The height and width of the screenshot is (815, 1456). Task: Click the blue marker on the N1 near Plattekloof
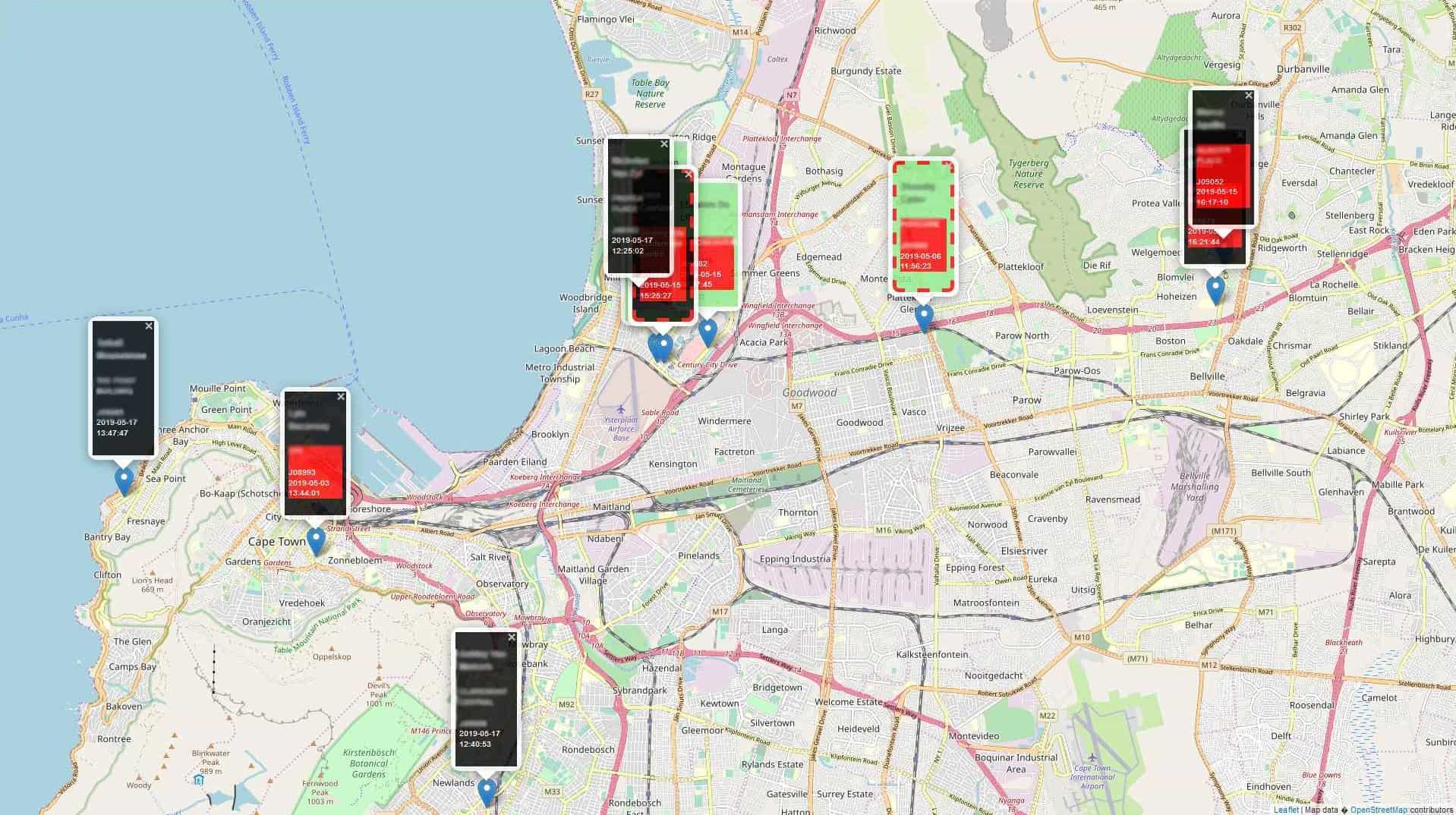click(924, 317)
